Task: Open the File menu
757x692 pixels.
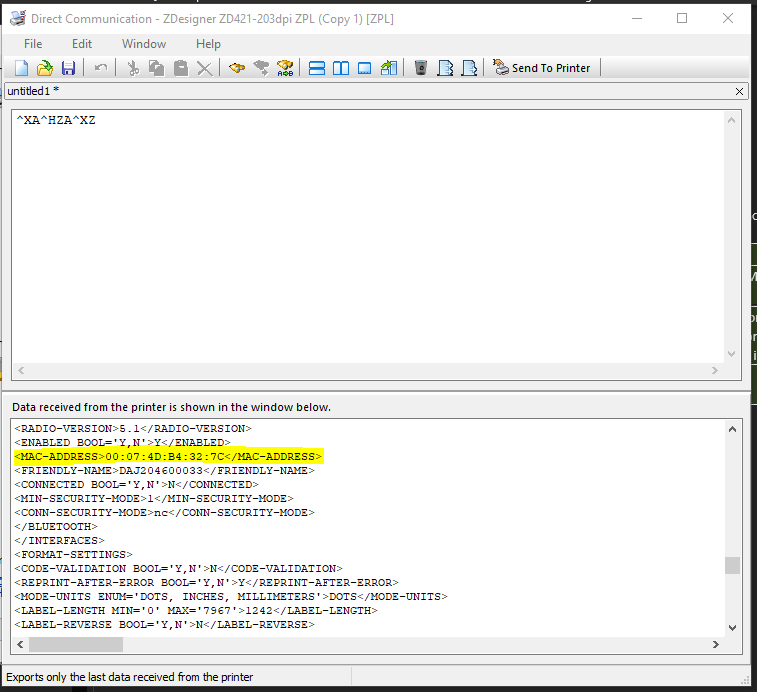Action: (x=33, y=44)
